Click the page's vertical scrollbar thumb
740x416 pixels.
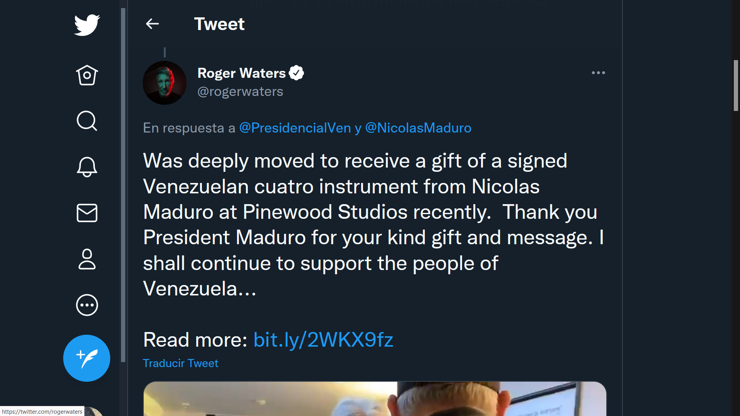click(x=736, y=85)
